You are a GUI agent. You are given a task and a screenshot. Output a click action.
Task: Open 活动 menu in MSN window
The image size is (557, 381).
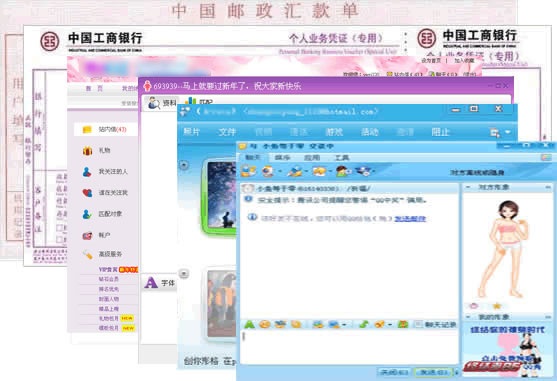(x=369, y=132)
